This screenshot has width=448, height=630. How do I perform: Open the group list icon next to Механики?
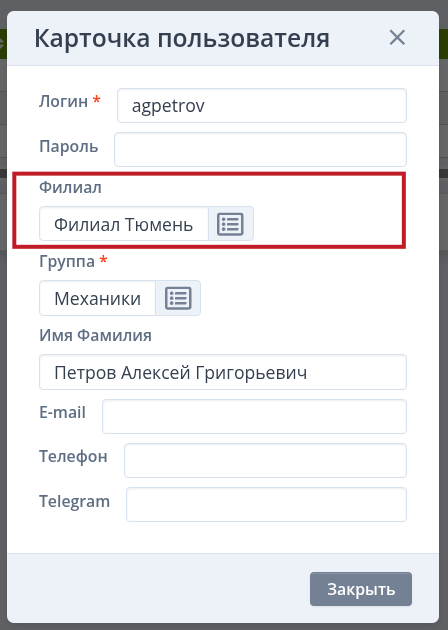pyautogui.click(x=178, y=298)
